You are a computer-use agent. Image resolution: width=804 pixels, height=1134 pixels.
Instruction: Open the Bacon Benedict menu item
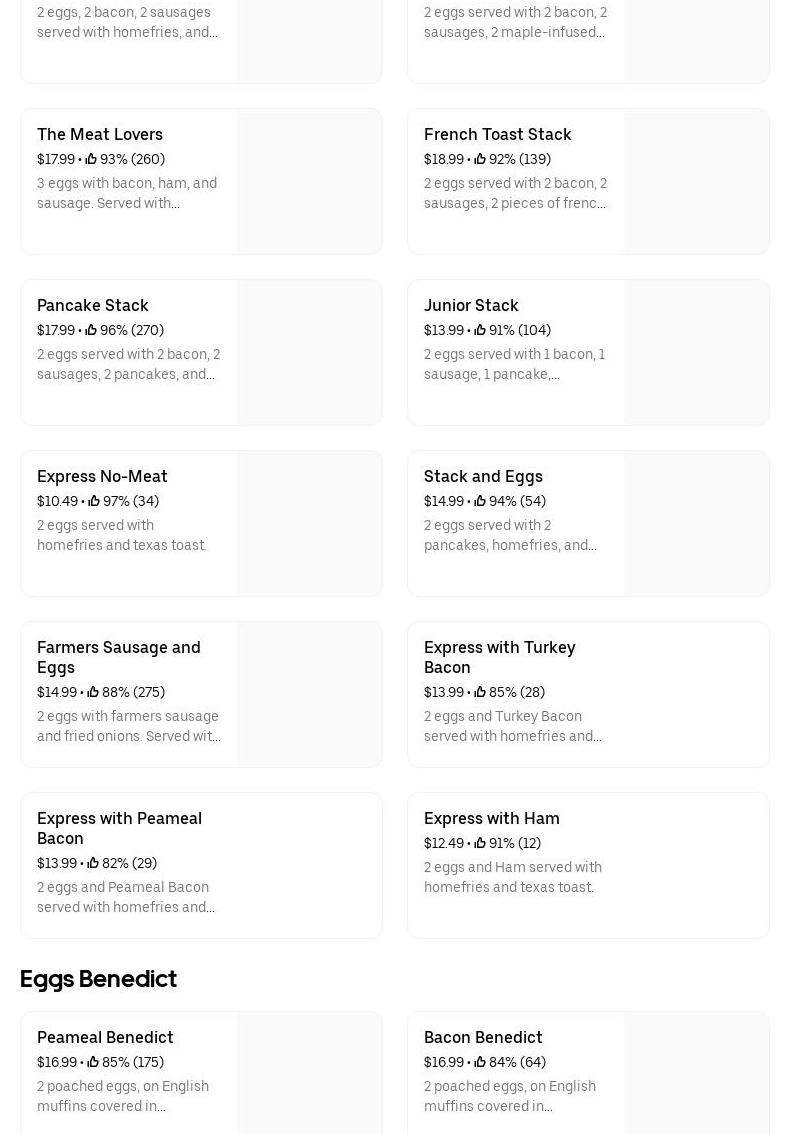pyautogui.click(x=483, y=1038)
